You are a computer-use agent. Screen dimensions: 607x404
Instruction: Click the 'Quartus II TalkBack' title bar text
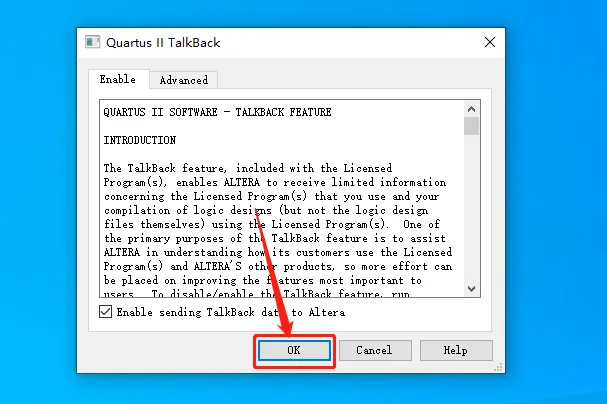(x=163, y=43)
